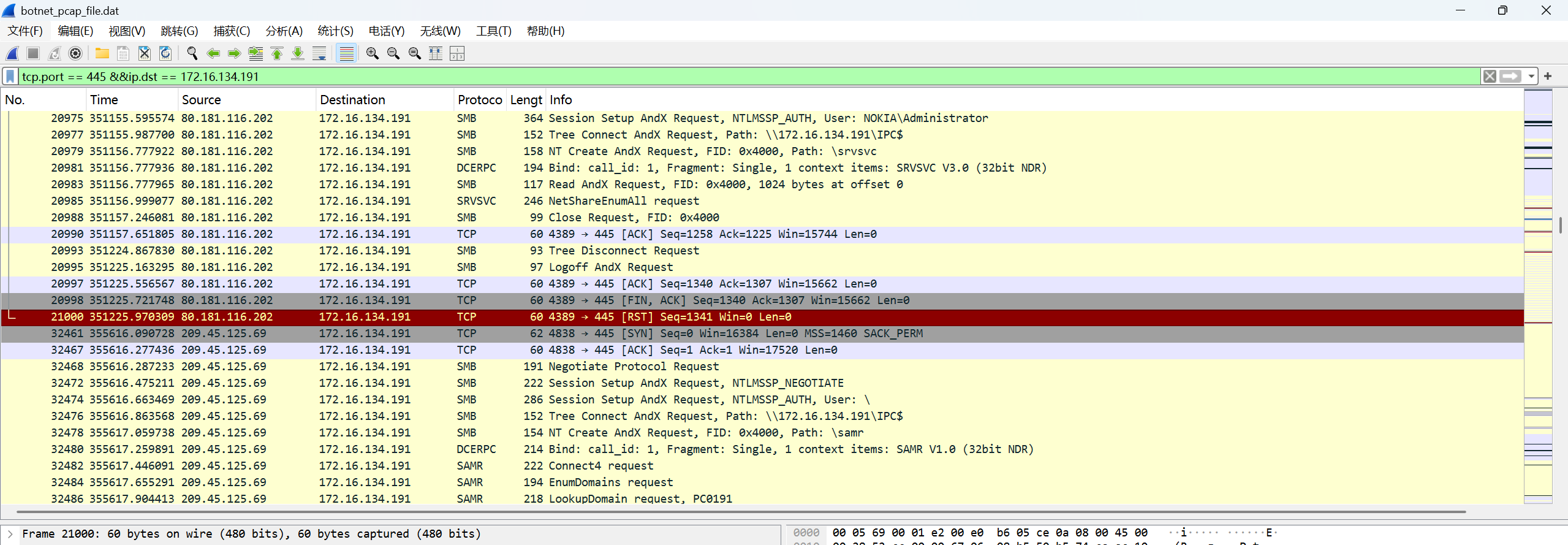Sort by the No. column header

click(44, 100)
